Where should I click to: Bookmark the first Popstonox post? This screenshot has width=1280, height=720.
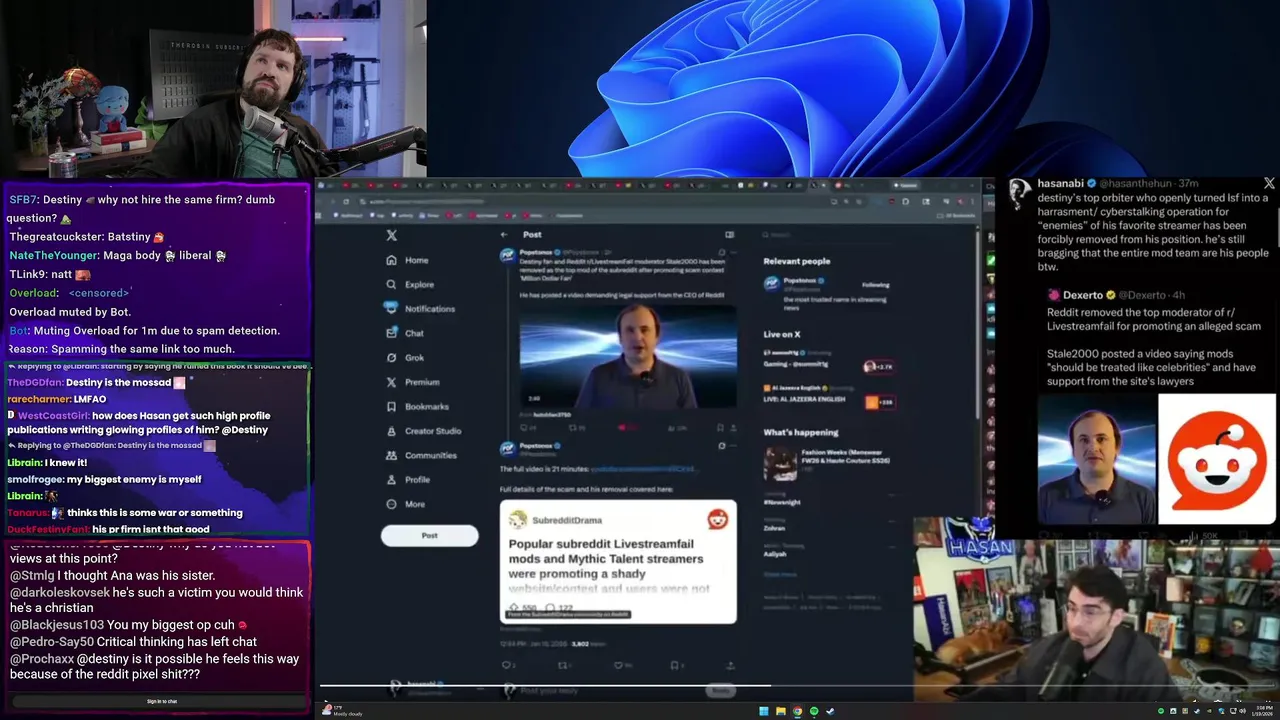pyautogui.click(x=719, y=427)
